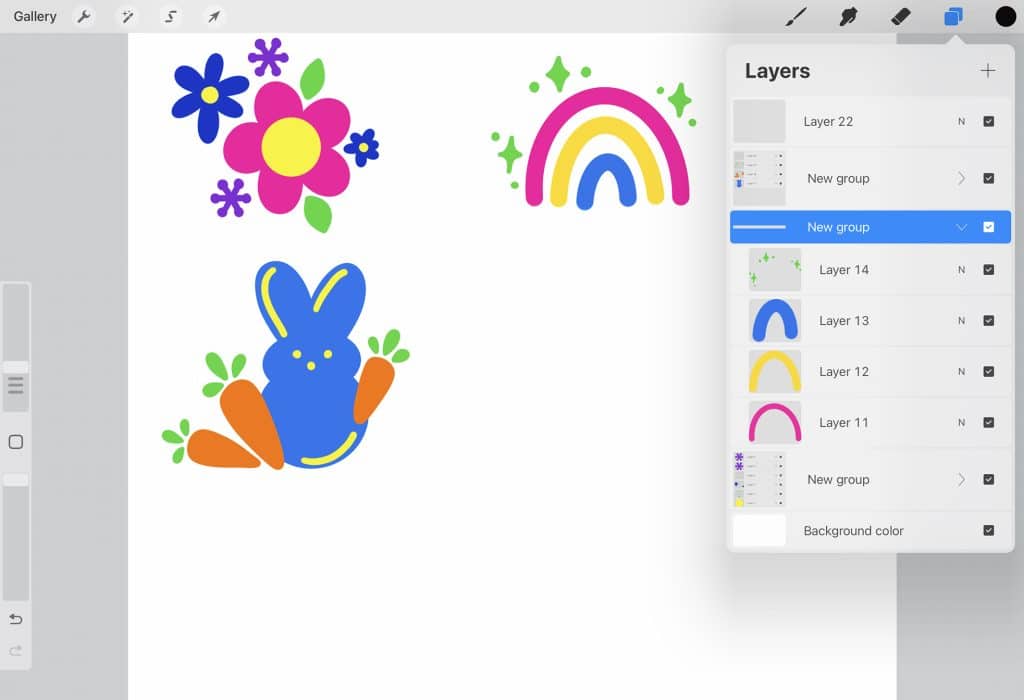The height and width of the screenshot is (700, 1024).
Task: Hide Layer 11 pink arch
Action: (989, 422)
